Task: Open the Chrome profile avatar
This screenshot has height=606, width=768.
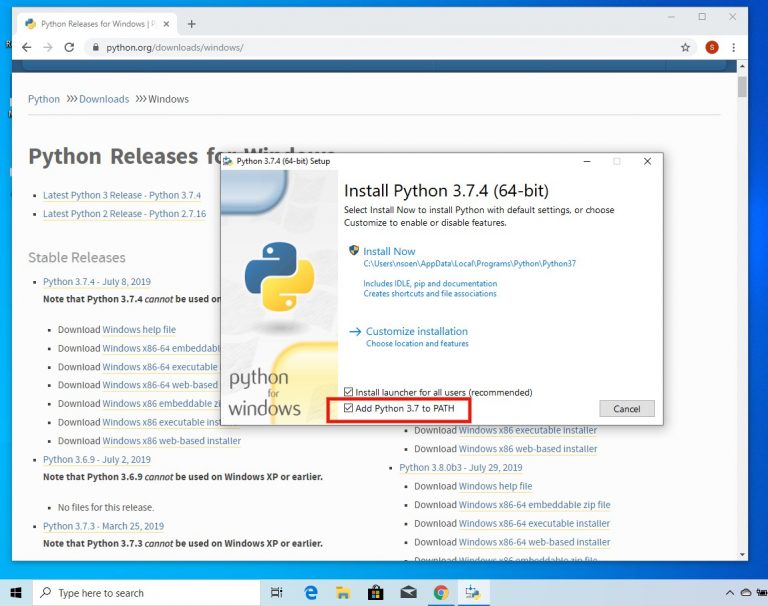Action: (711, 47)
